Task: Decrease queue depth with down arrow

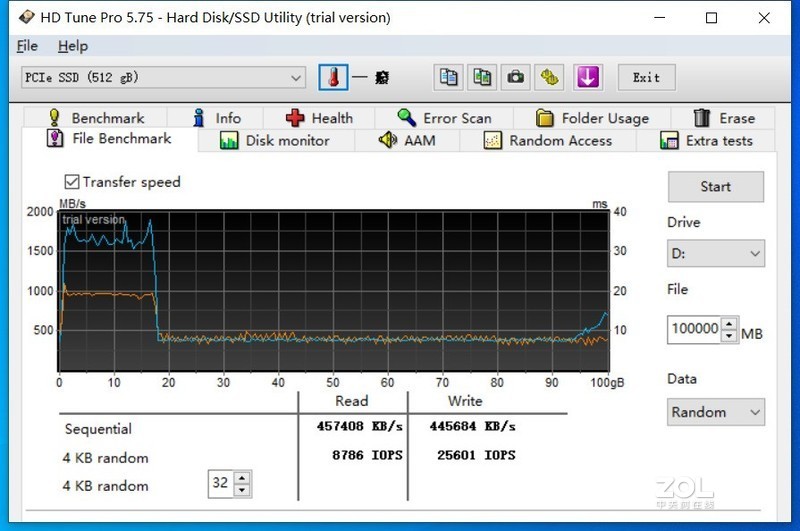Action: [x=242, y=490]
